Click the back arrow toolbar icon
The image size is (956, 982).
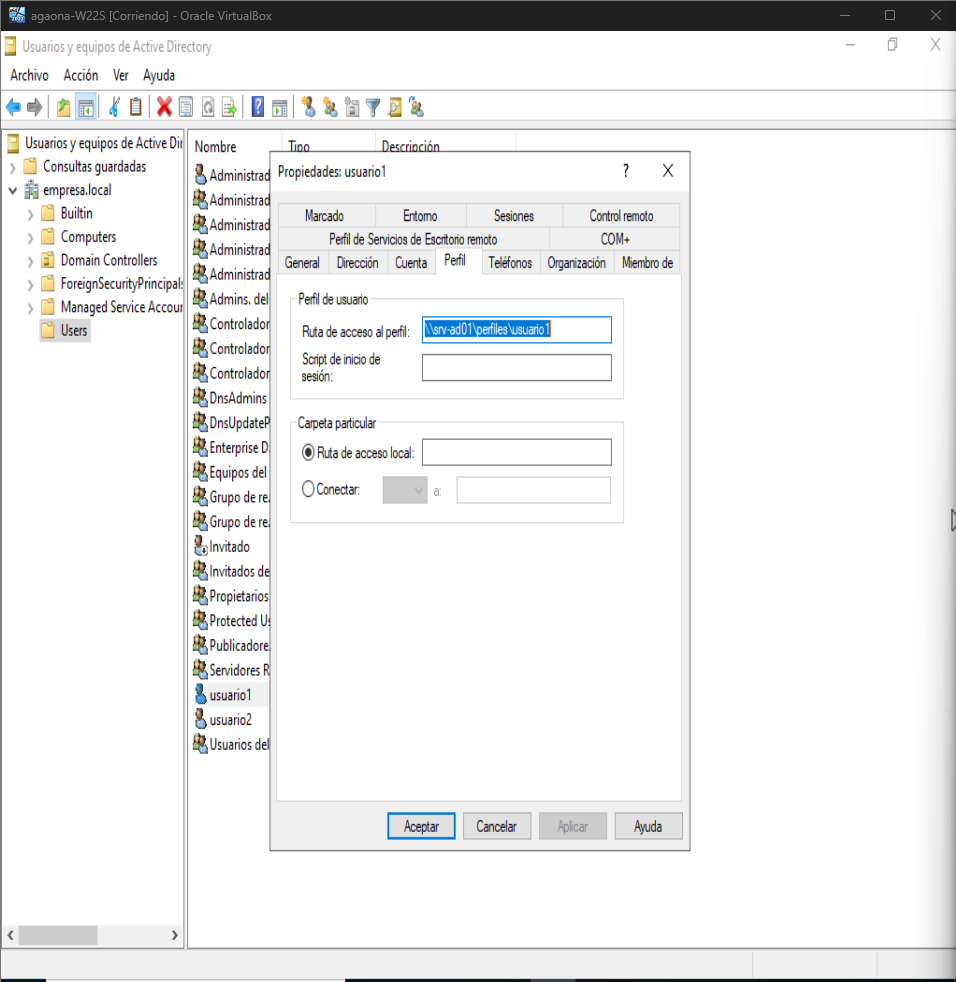point(14,107)
